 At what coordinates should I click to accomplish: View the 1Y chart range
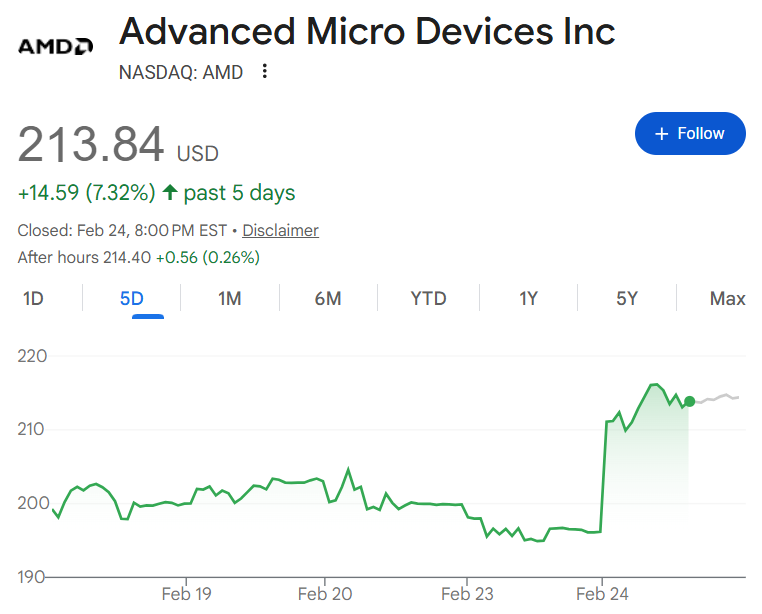point(528,298)
